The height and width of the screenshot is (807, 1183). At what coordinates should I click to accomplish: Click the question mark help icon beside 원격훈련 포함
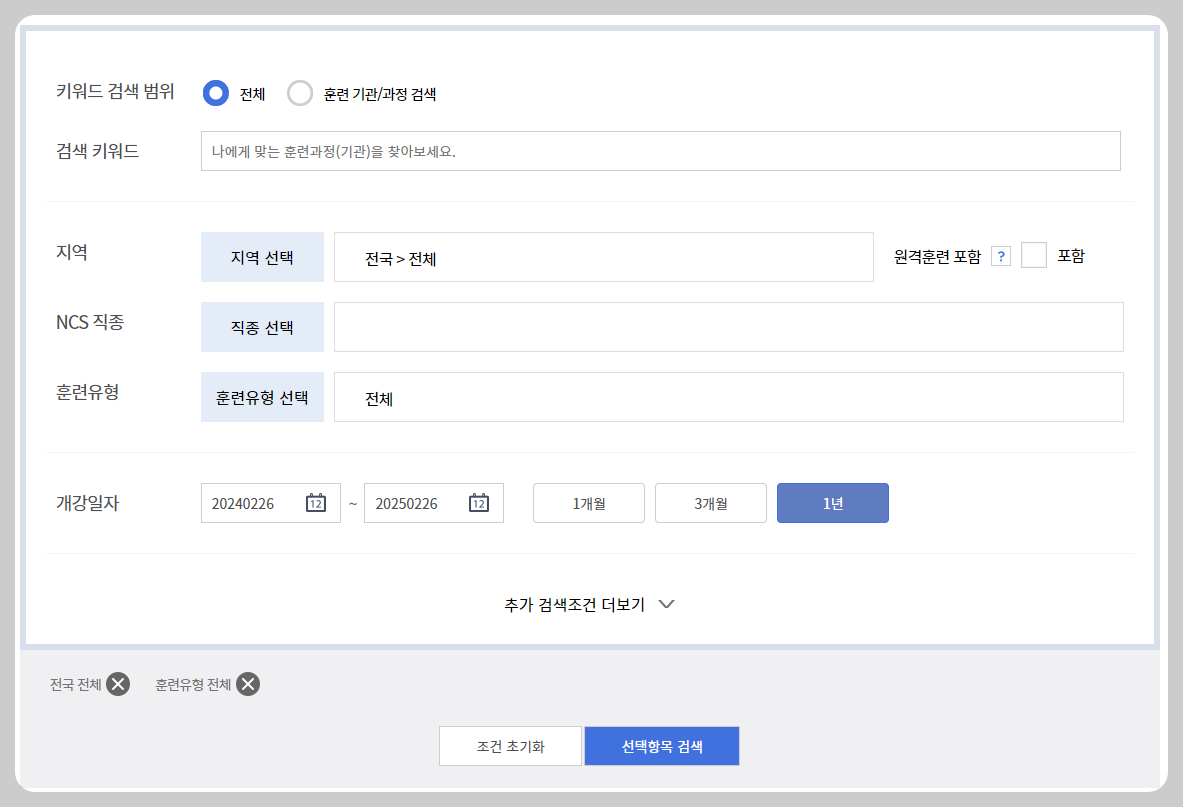(x=1001, y=255)
